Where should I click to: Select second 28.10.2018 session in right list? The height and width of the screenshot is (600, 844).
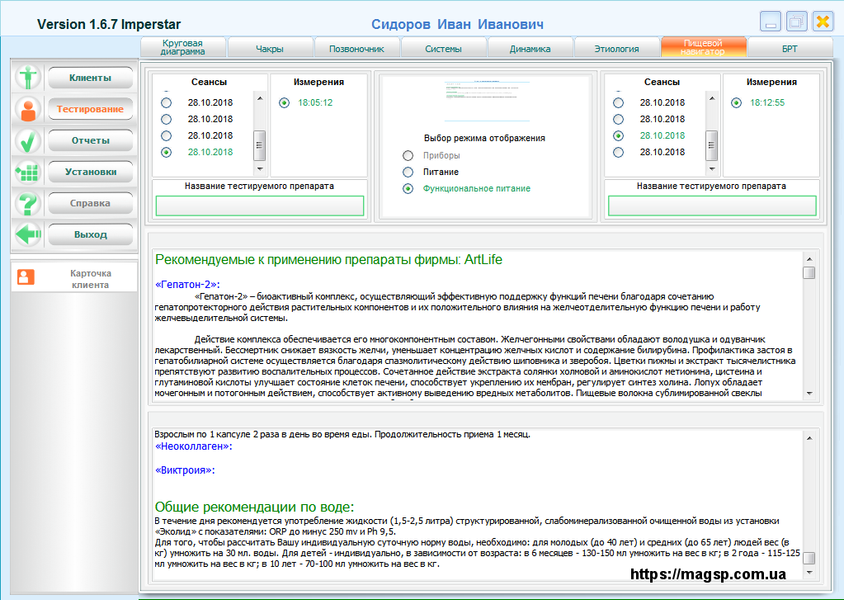pos(618,119)
